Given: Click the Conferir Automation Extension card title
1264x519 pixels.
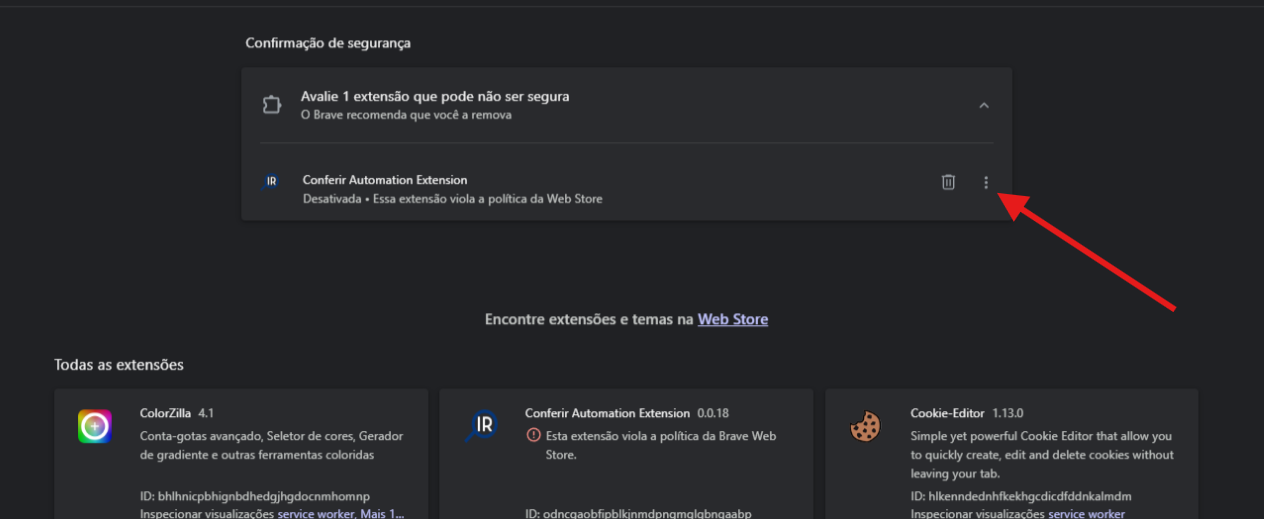Looking at the screenshot, I should pyautogui.click(x=607, y=413).
